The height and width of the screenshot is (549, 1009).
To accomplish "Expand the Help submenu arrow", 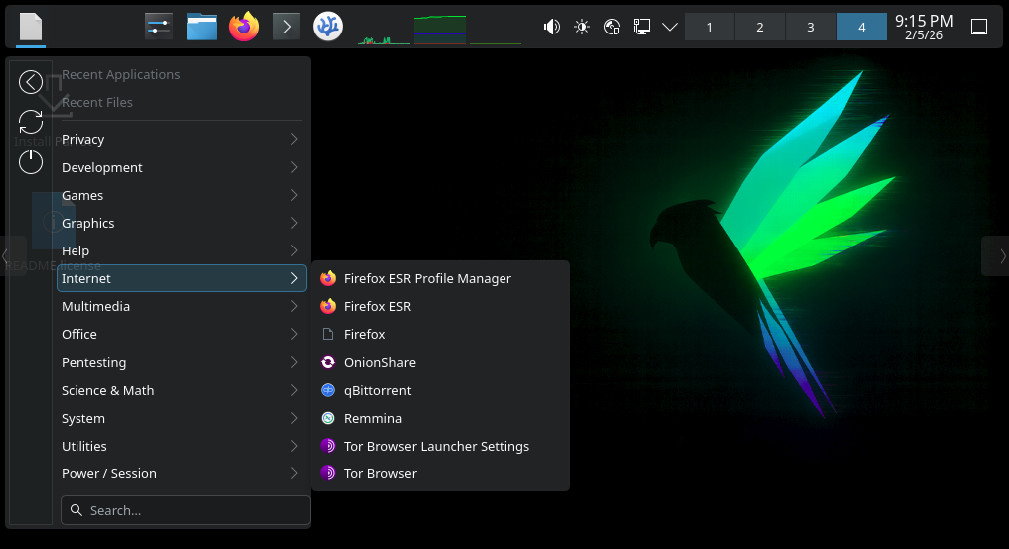I will tap(294, 250).
